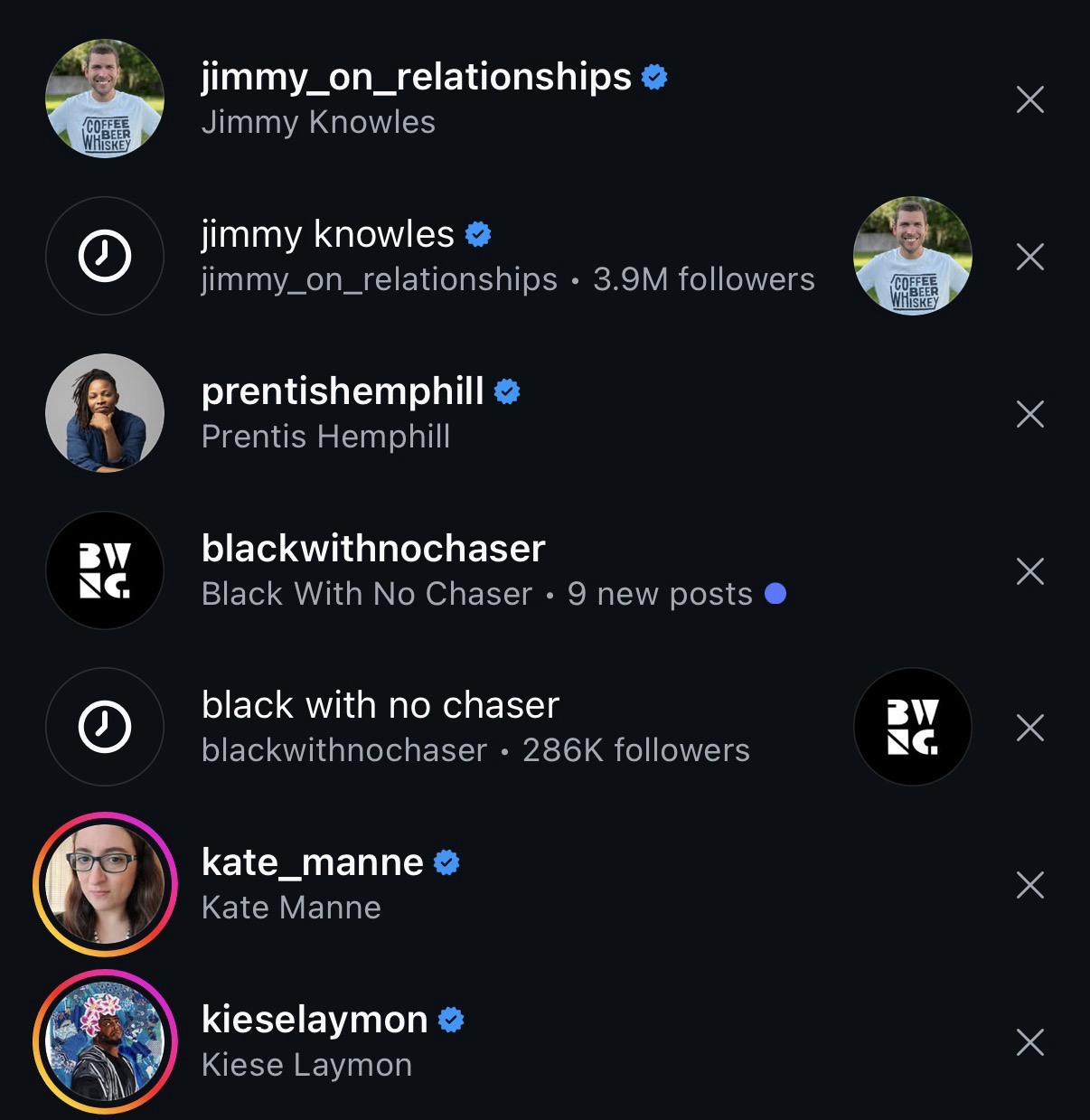Click the verified badge next to kieselaymon
Viewport: 1090px width, 1120px height.
(x=451, y=1020)
